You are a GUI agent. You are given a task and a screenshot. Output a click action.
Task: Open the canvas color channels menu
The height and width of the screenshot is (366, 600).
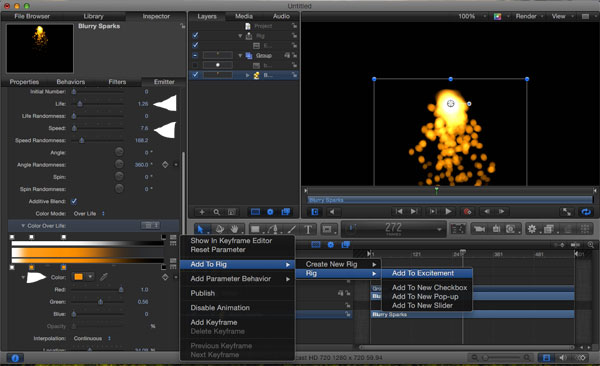497,16
